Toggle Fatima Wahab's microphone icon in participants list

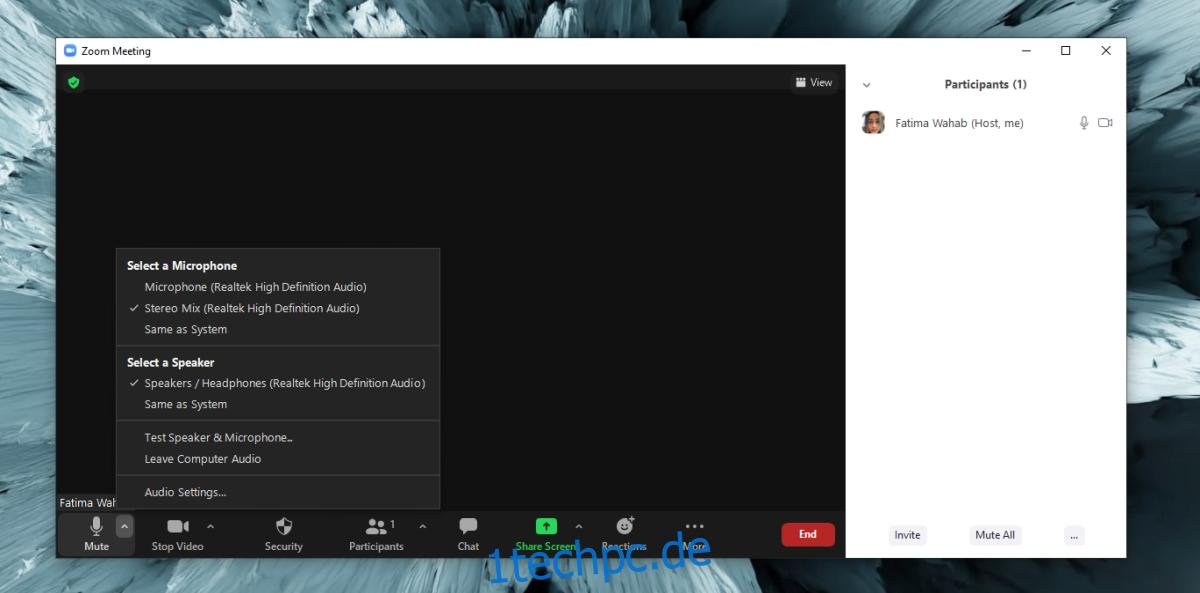1083,123
